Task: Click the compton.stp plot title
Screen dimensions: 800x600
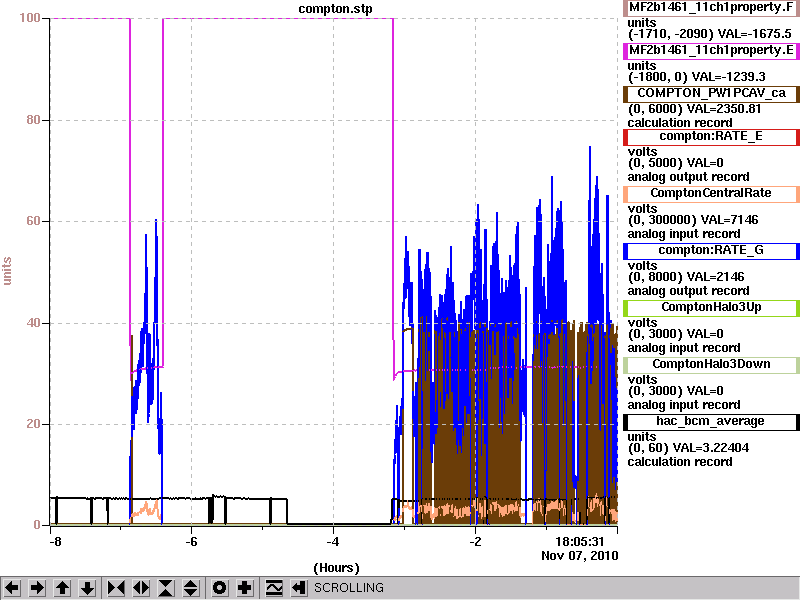Action: pos(335,8)
